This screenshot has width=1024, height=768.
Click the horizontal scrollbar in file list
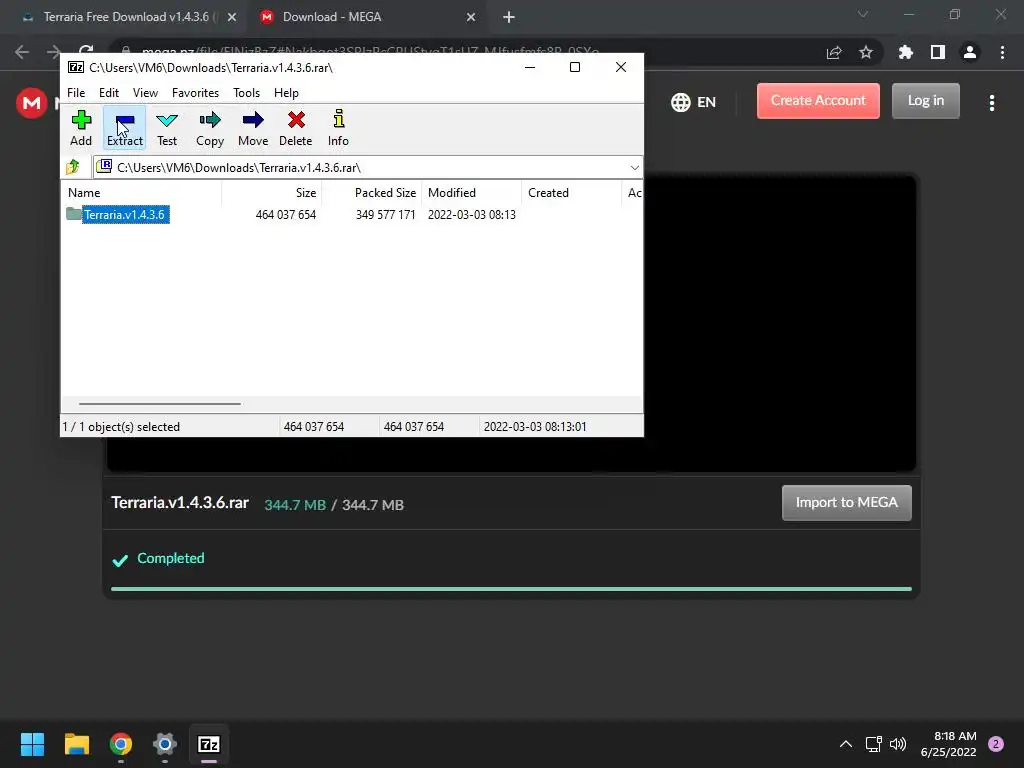coord(160,404)
